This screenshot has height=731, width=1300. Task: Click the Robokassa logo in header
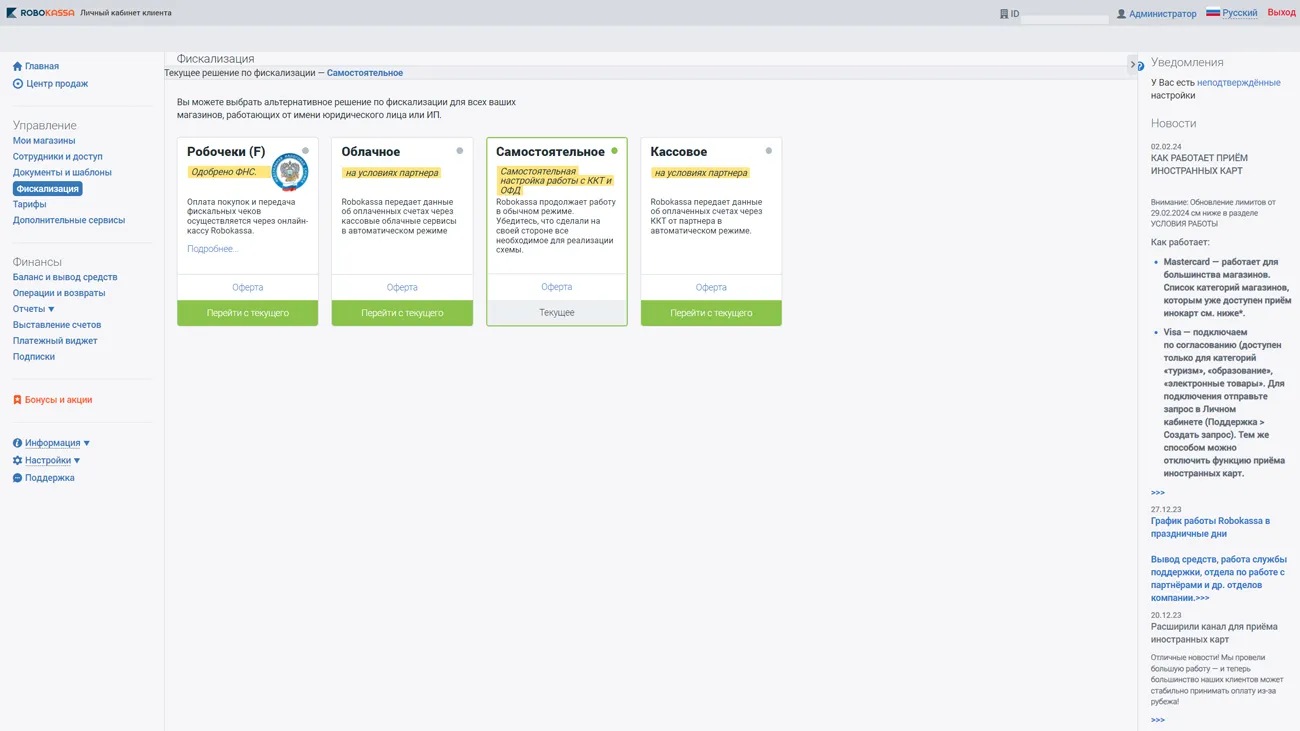click(40, 13)
